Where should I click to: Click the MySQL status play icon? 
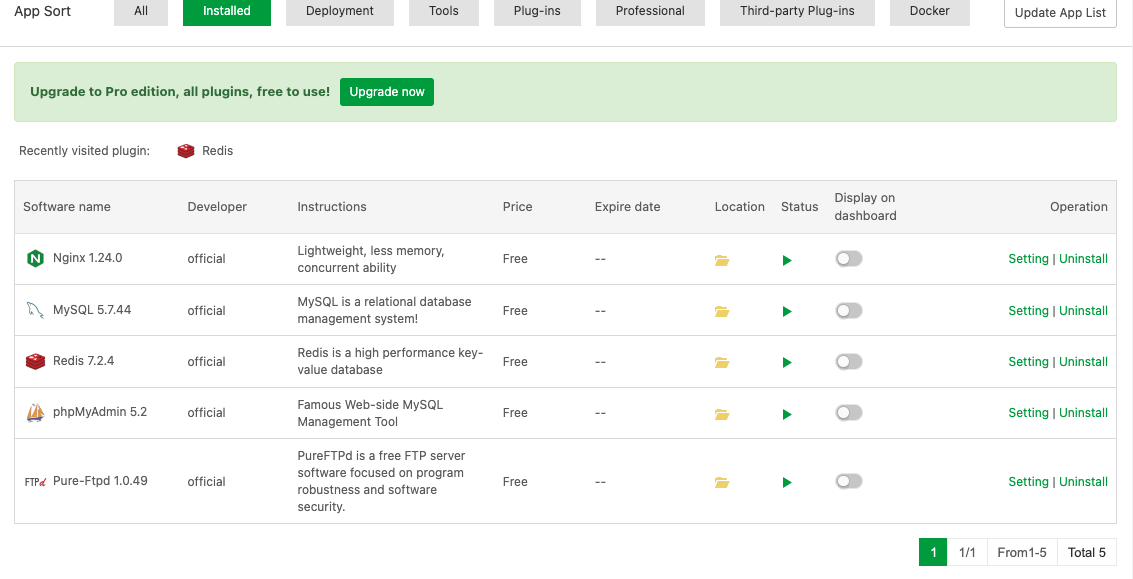click(x=787, y=311)
